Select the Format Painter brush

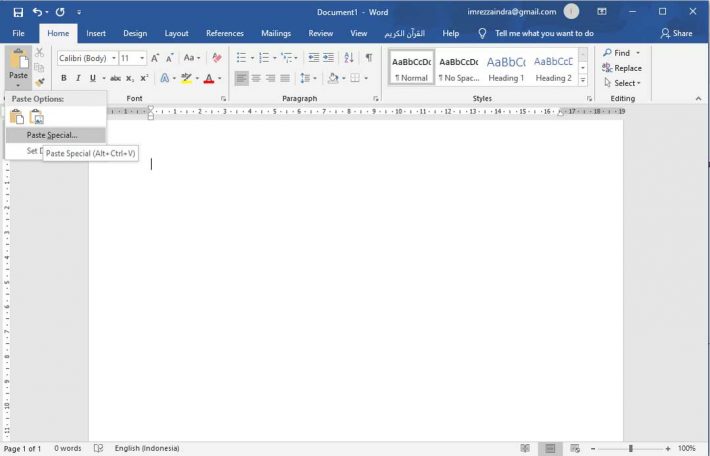click(x=39, y=82)
